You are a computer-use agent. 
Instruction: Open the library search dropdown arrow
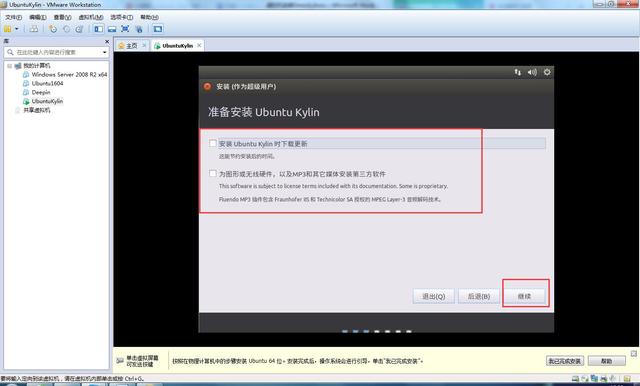[104, 52]
